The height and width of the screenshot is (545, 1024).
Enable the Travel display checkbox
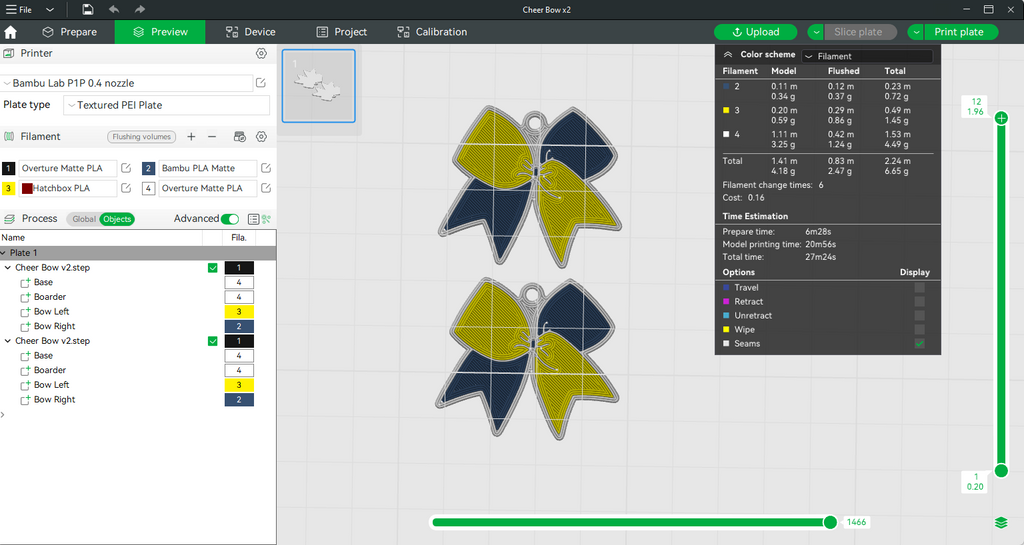click(x=920, y=287)
